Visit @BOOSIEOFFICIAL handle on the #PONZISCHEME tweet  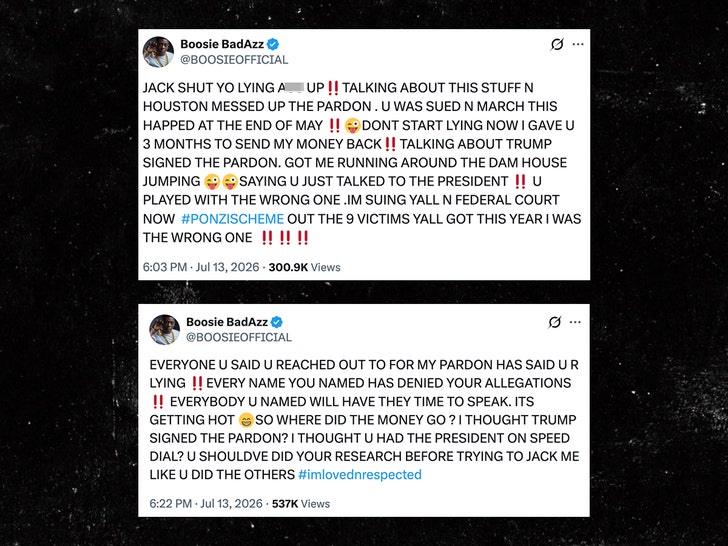[x=234, y=60]
